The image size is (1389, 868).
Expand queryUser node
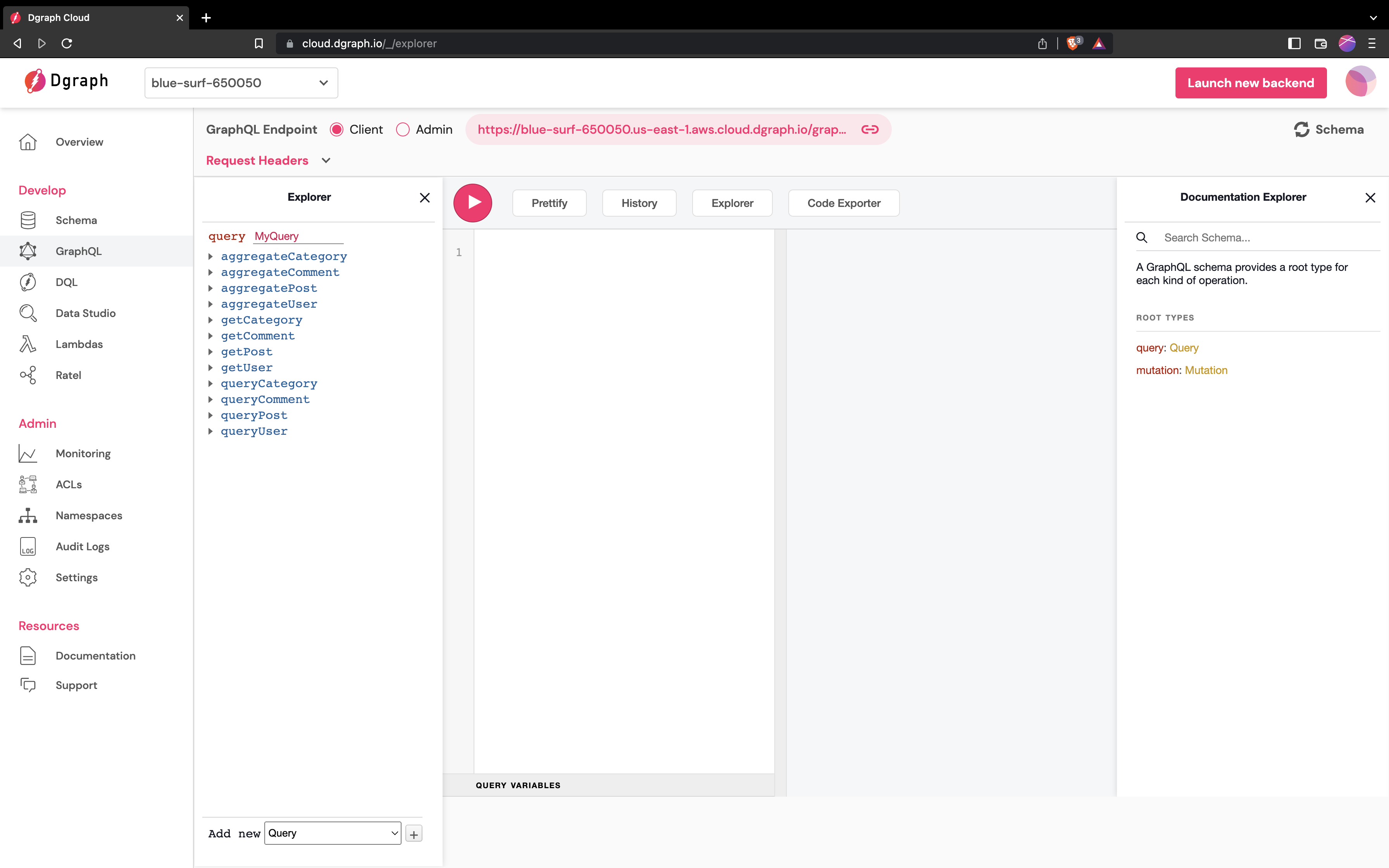(211, 431)
